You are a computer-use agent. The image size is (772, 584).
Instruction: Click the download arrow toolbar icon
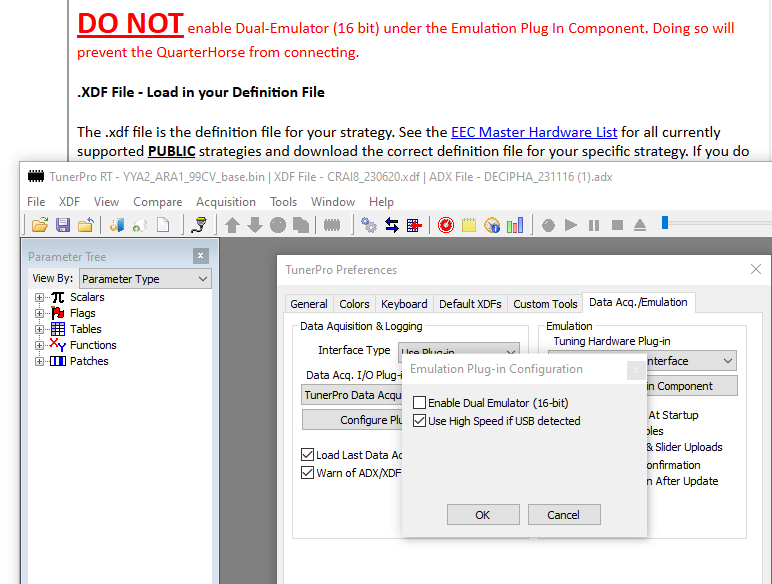pyautogui.click(x=255, y=225)
